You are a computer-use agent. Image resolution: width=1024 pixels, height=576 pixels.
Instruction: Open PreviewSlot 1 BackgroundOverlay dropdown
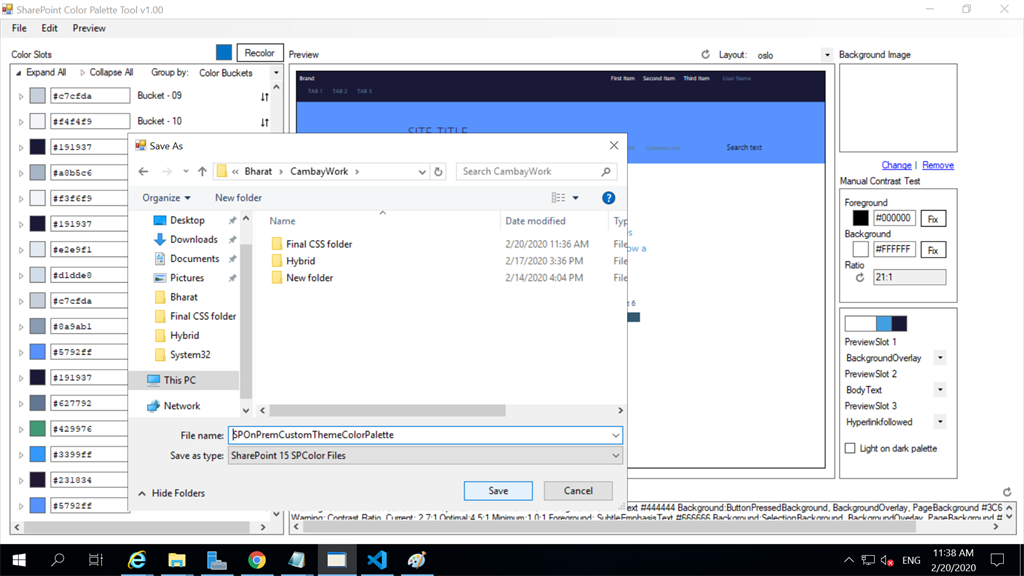[940, 358]
